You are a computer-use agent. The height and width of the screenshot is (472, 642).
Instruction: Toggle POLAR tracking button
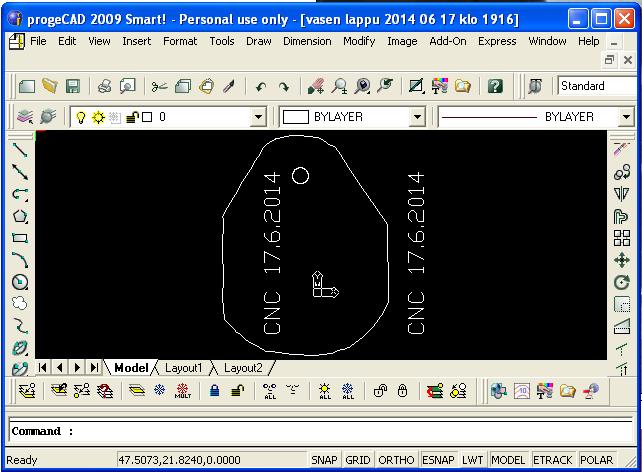pyautogui.click(x=597, y=460)
